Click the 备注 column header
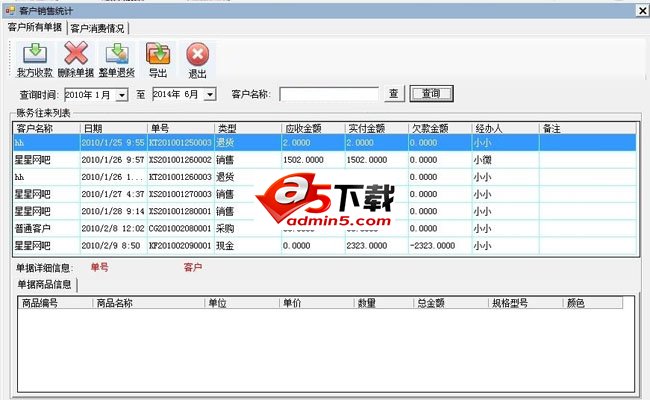The height and width of the screenshot is (400, 650). point(588,128)
